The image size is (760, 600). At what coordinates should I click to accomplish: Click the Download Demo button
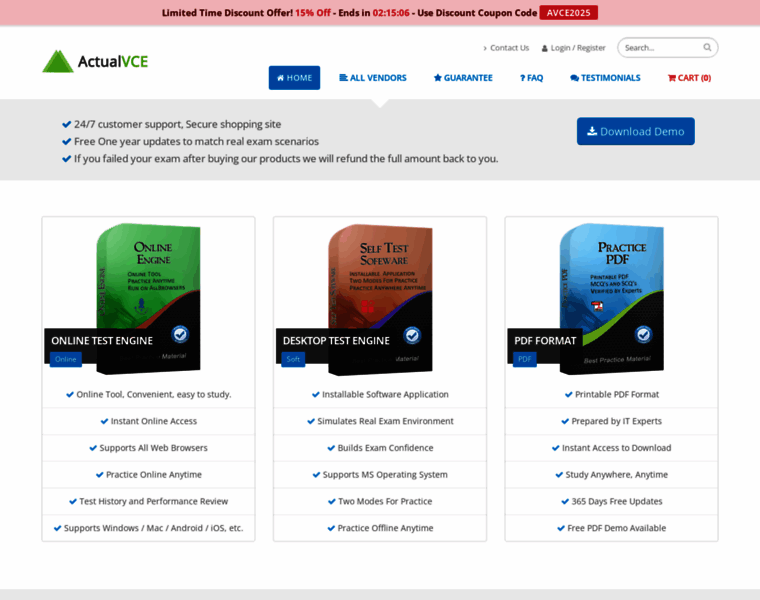tap(635, 131)
